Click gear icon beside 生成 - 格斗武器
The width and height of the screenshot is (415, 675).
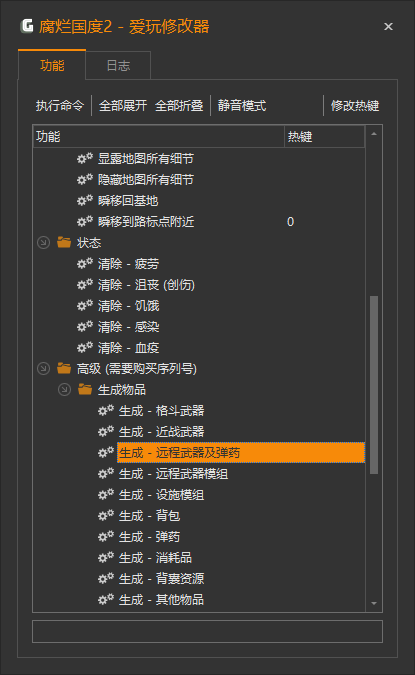click(106, 410)
